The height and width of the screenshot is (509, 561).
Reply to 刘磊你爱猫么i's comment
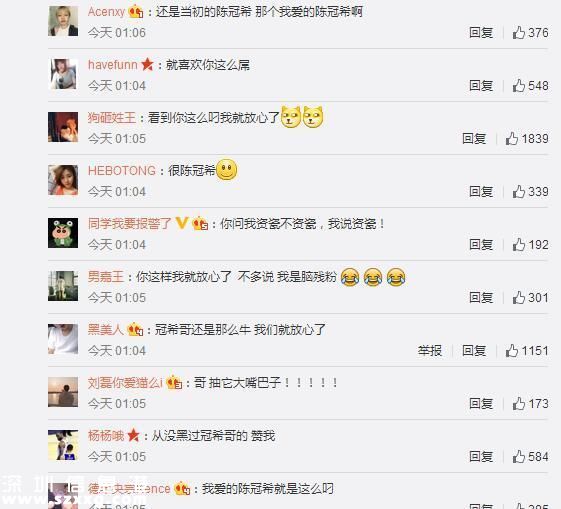point(481,403)
